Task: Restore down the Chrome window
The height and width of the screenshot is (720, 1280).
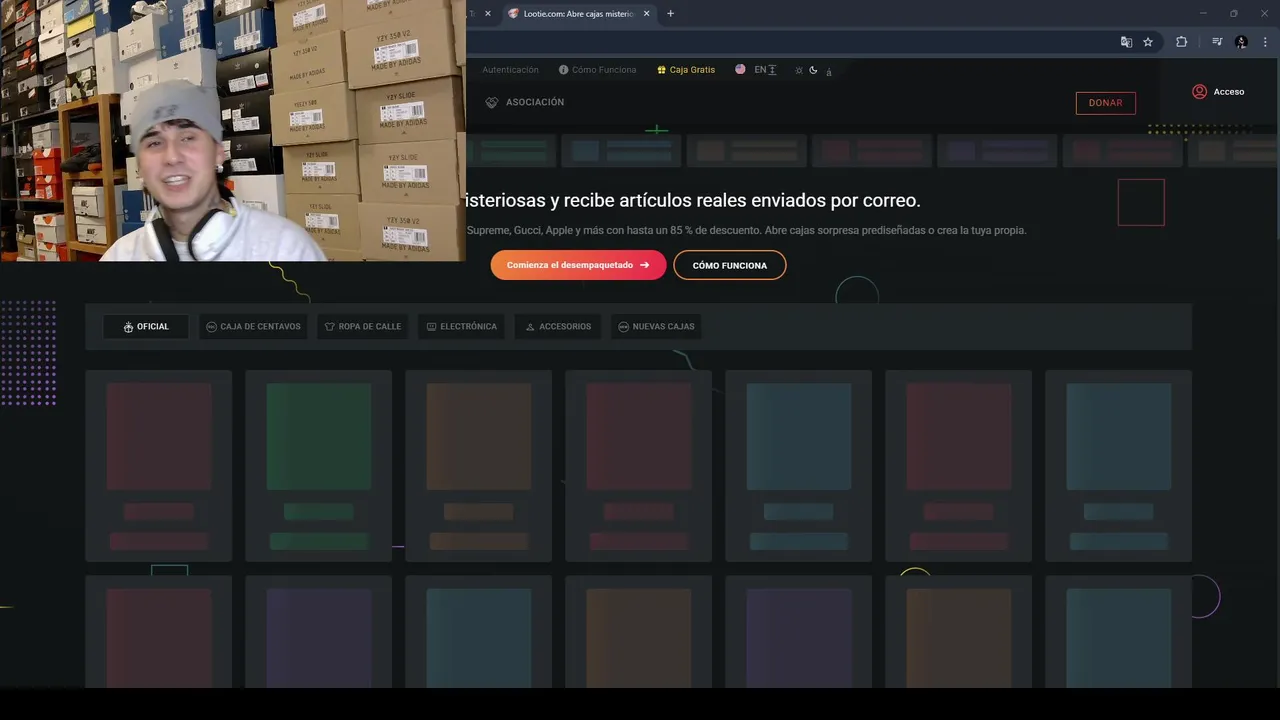Action: click(x=1233, y=13)
